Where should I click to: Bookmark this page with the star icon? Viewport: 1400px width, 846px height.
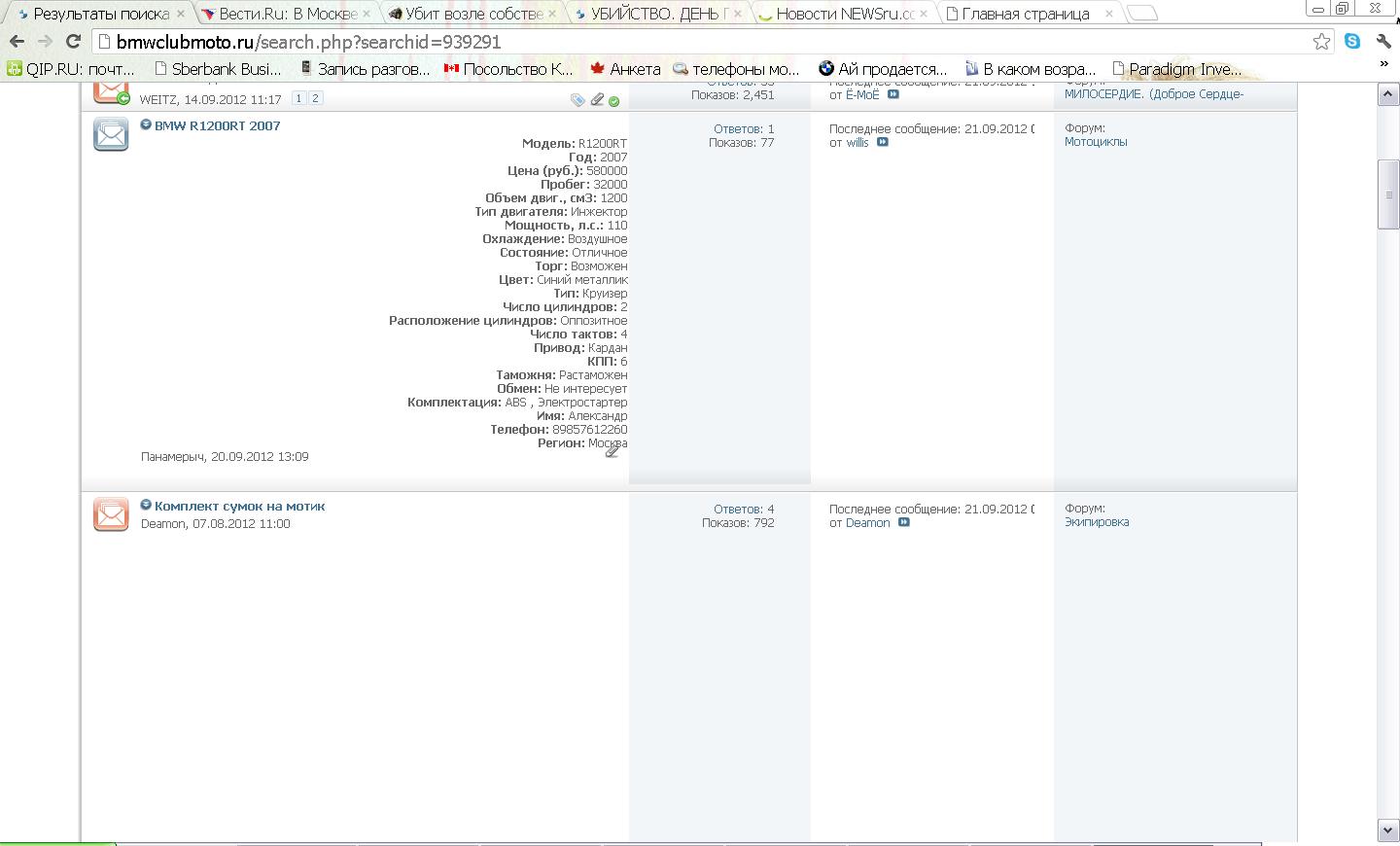pyautogui.click(x=1321, y=41)
